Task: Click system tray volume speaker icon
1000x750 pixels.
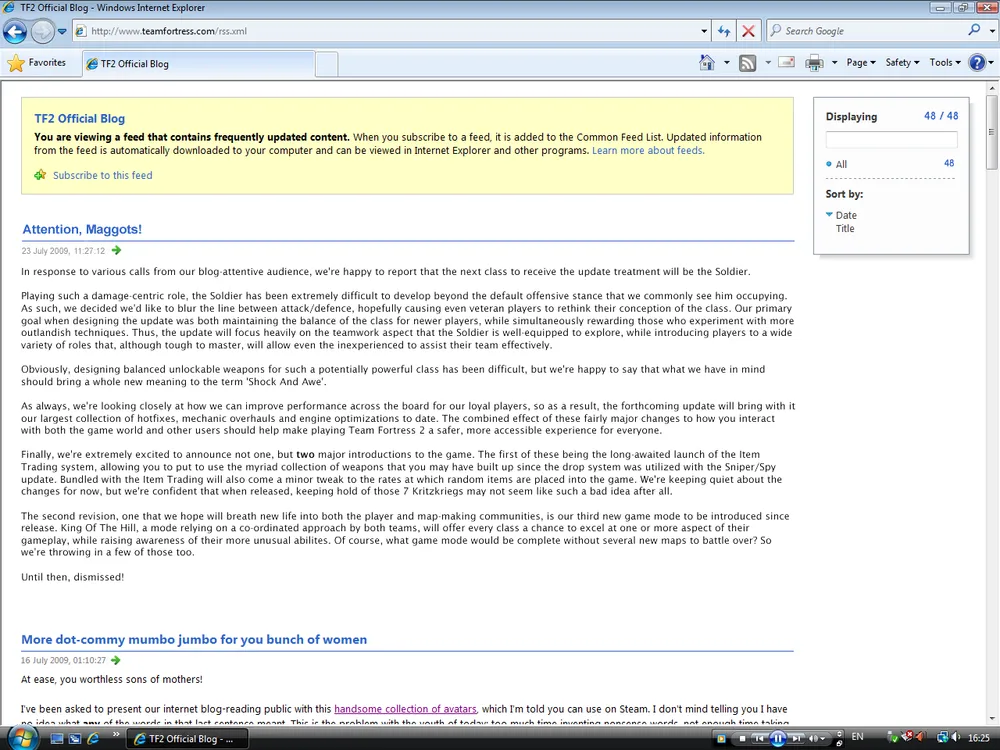Action: click(955, 737)
